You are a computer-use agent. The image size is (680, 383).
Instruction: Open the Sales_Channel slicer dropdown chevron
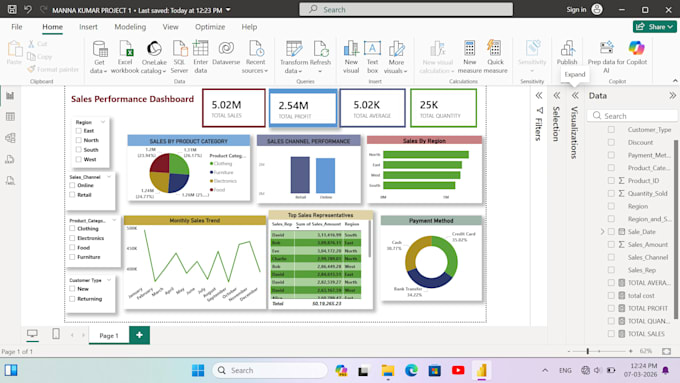[x=109, y=177]
